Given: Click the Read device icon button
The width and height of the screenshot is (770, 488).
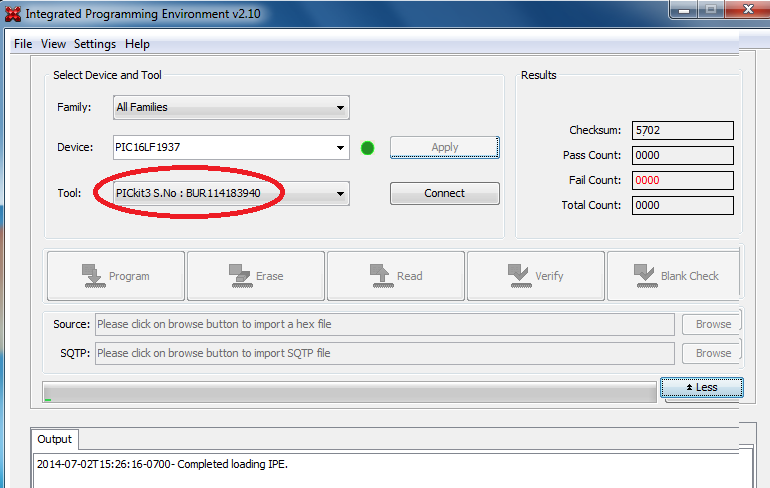Looking at the screenshot, I should pyautogui.click(x=396, y=276).
